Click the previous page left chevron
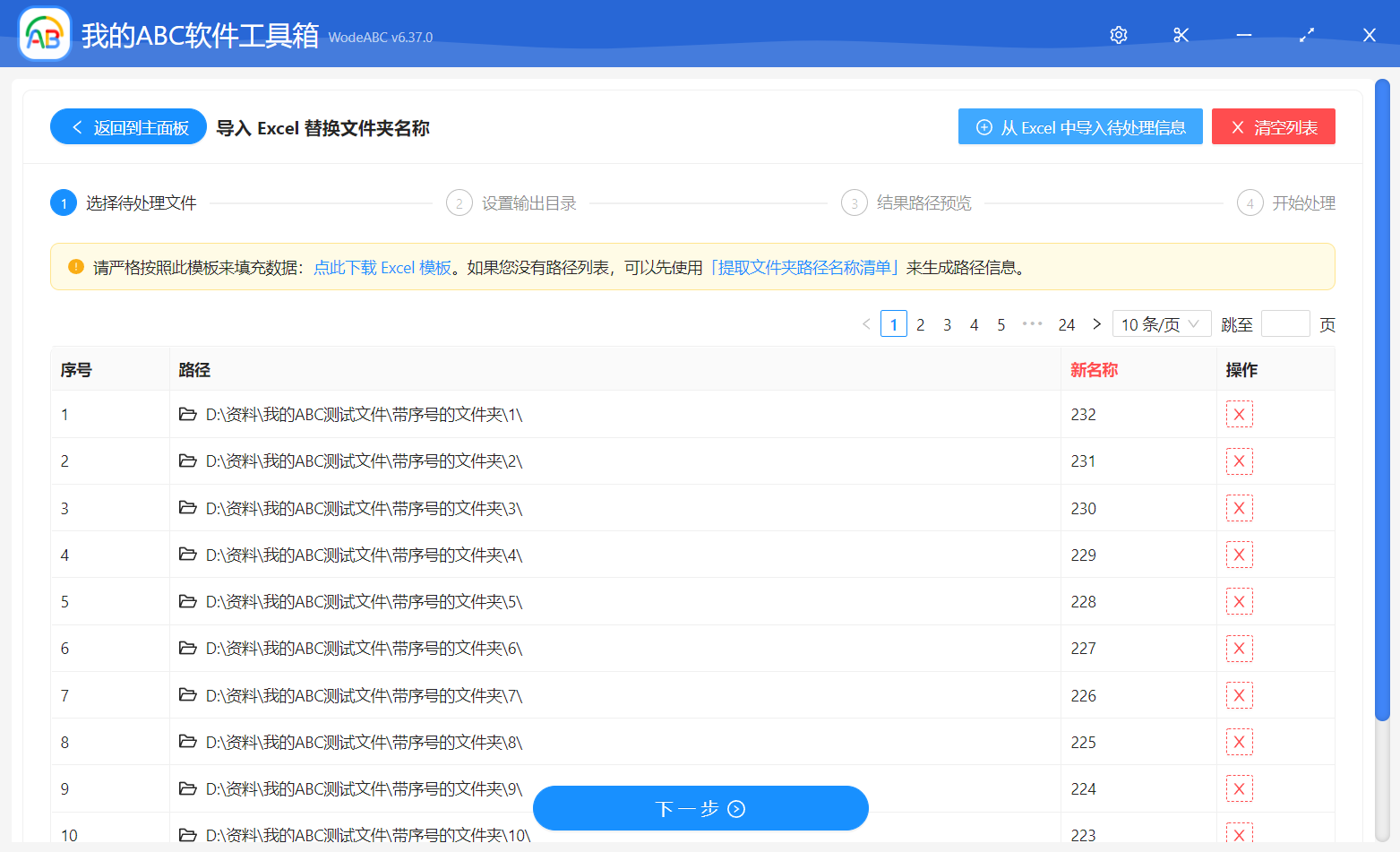The image size is (1400, 852). (866, 324)
